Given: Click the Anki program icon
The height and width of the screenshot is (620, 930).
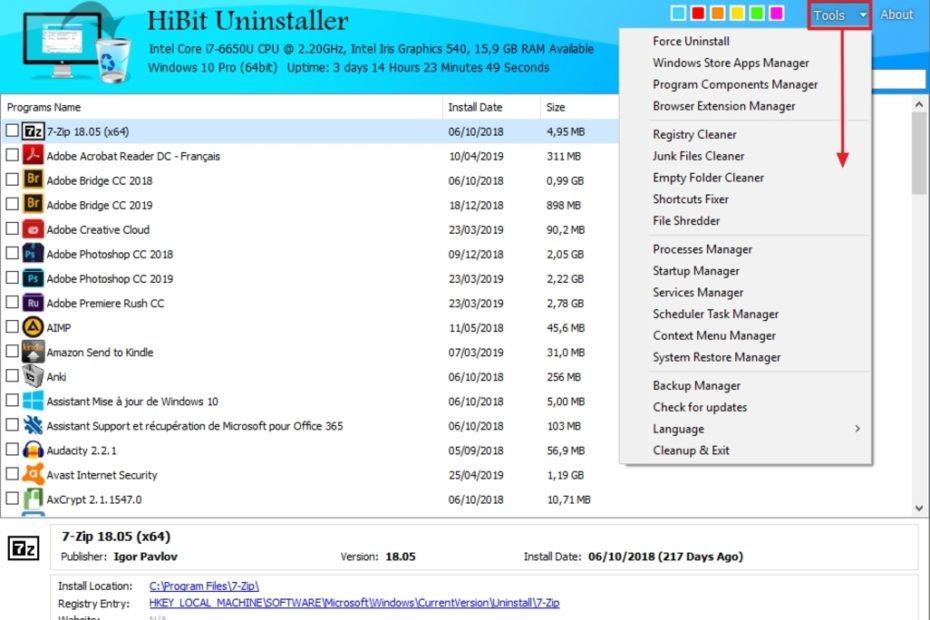Looking at the screenshot, I should pyautogui.click(x=33, y=376).
